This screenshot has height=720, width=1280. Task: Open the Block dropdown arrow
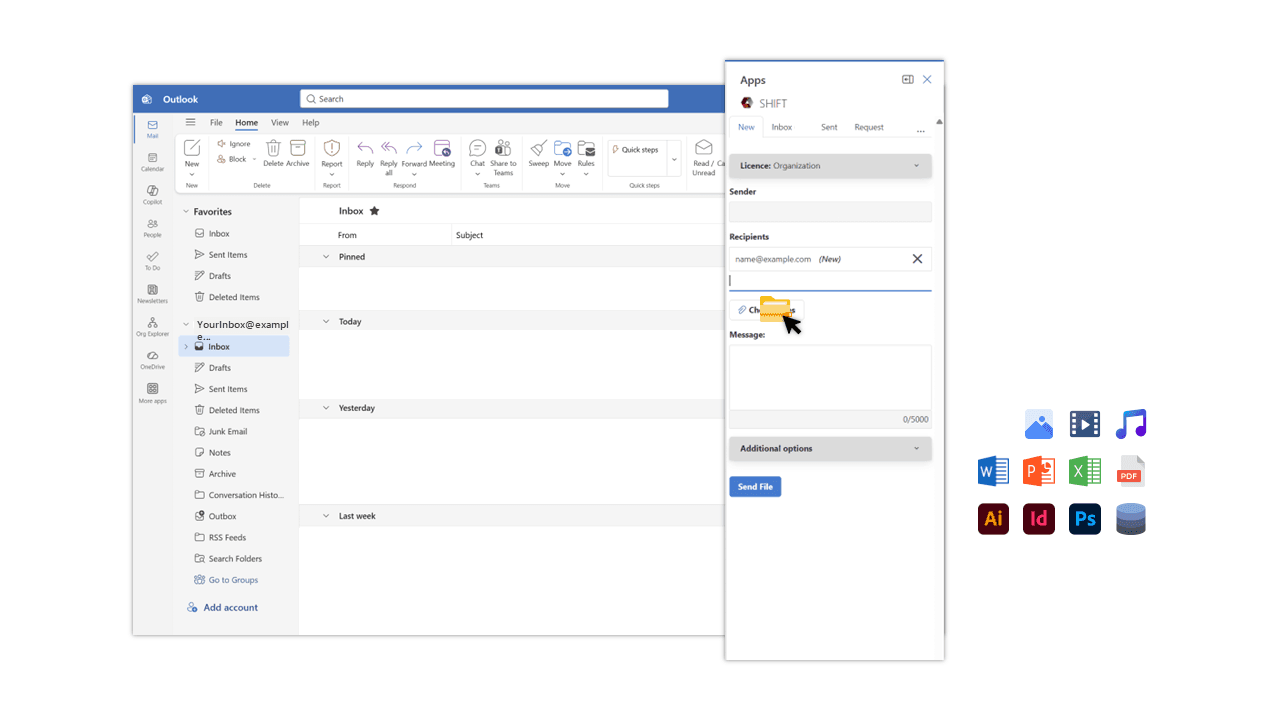click(x=254, y=159)
